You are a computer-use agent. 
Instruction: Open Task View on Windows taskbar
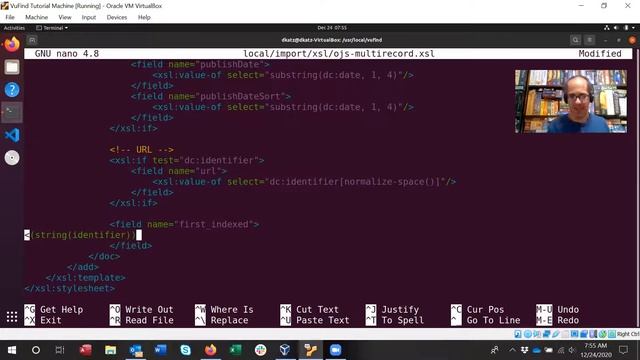(60, 350)
